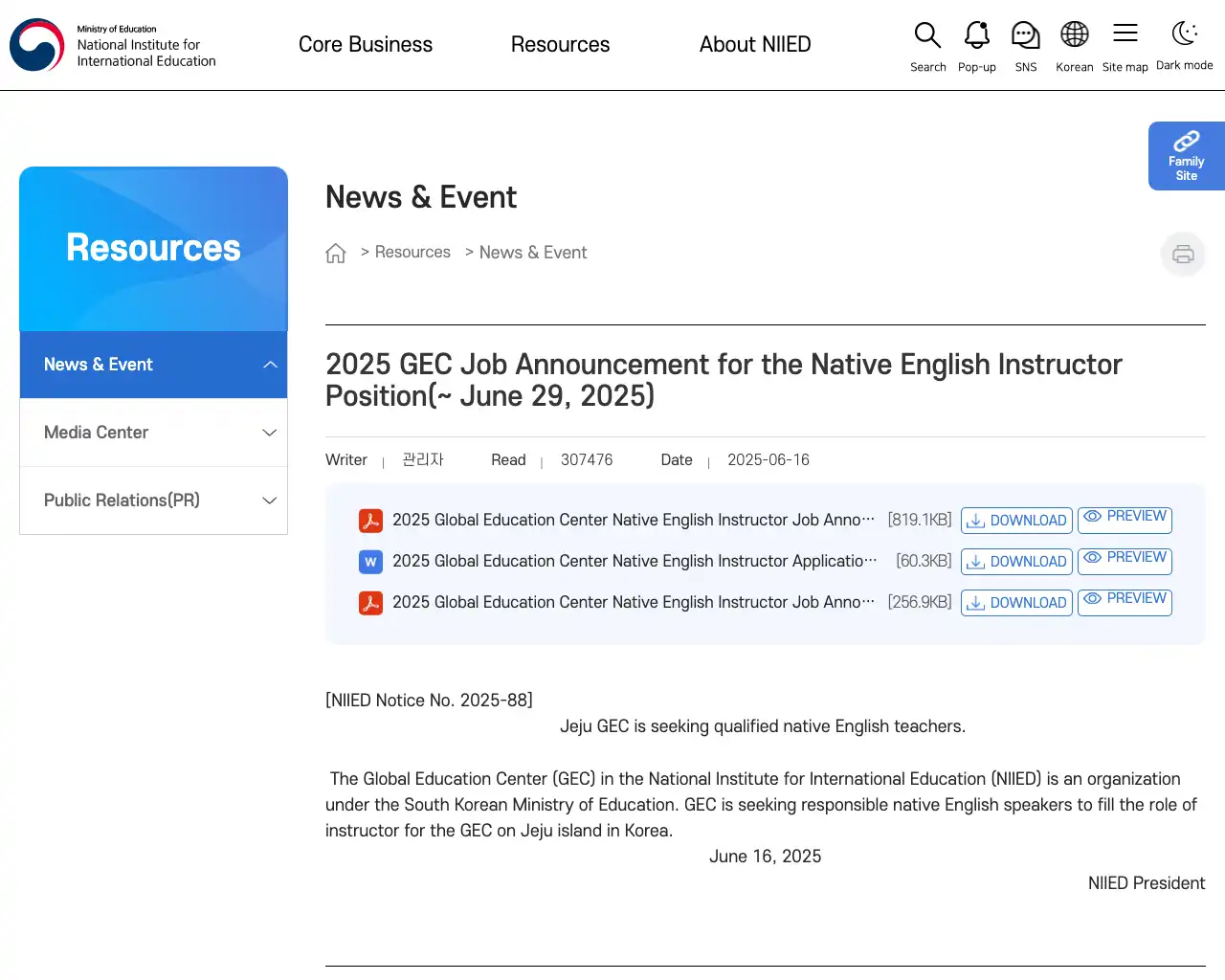
Task: Click the NIIED Notice No. 2025-88 text
Action: 429,701
